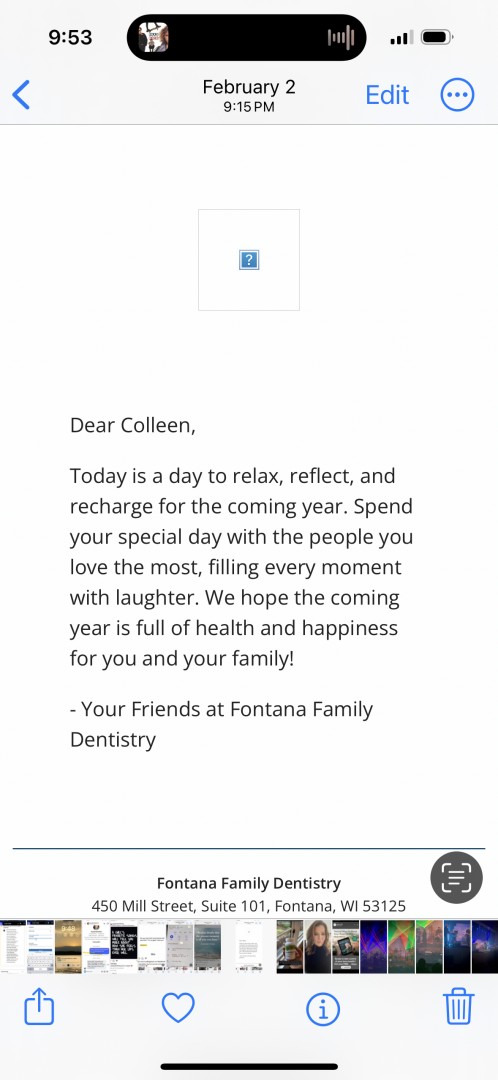Tap the 450 Mill Street address text
The width and height of the screenshot is (498, 1080).
click(249, 906)
